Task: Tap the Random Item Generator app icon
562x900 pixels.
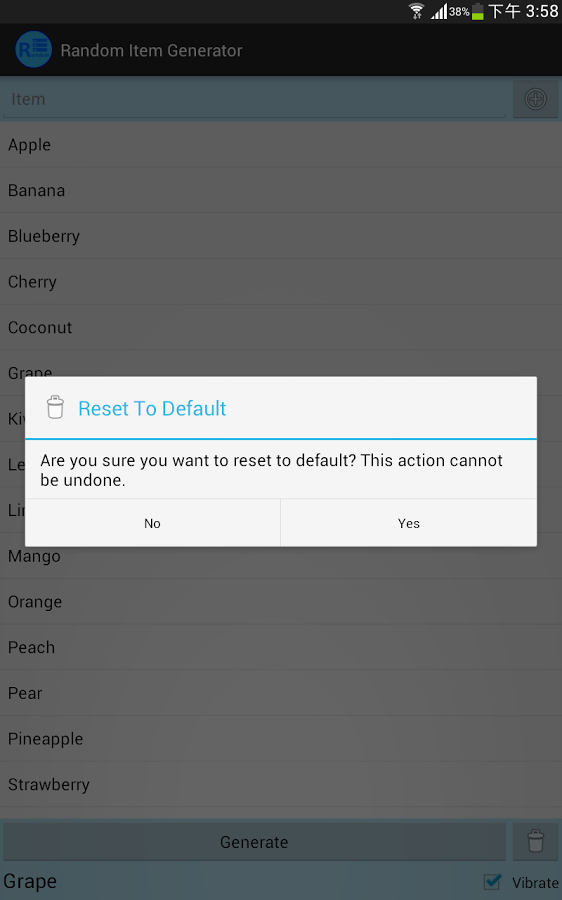Action: click(x=34, y=50)
